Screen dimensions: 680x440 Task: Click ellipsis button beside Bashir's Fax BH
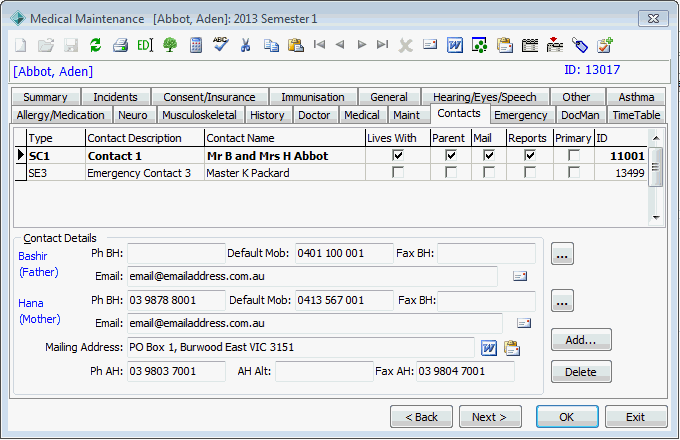(562, 254)
